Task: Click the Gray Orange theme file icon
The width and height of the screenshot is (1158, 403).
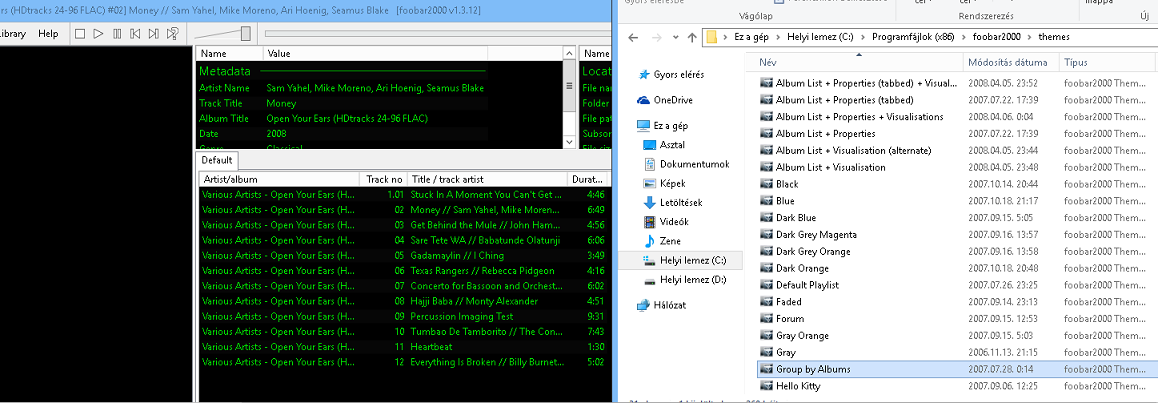Action: (x=766, y=336)
